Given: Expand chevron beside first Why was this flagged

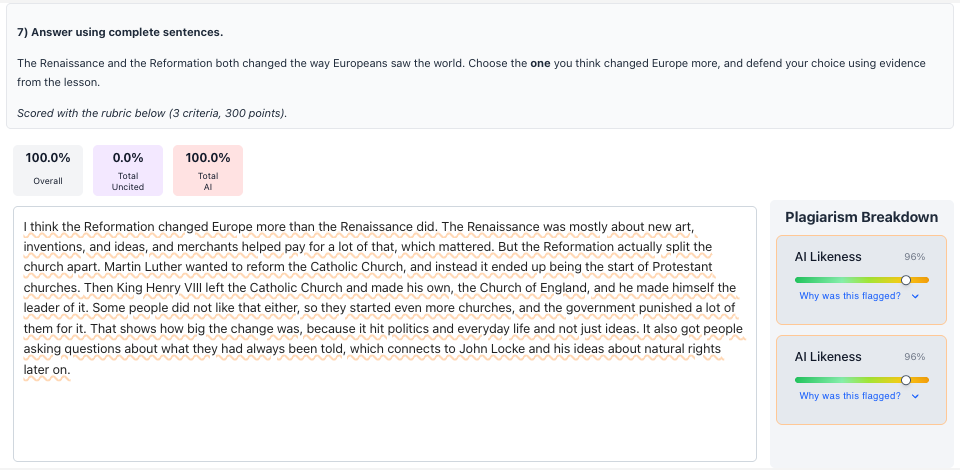Looking at the screenshot, I should [x=915, y=296].
